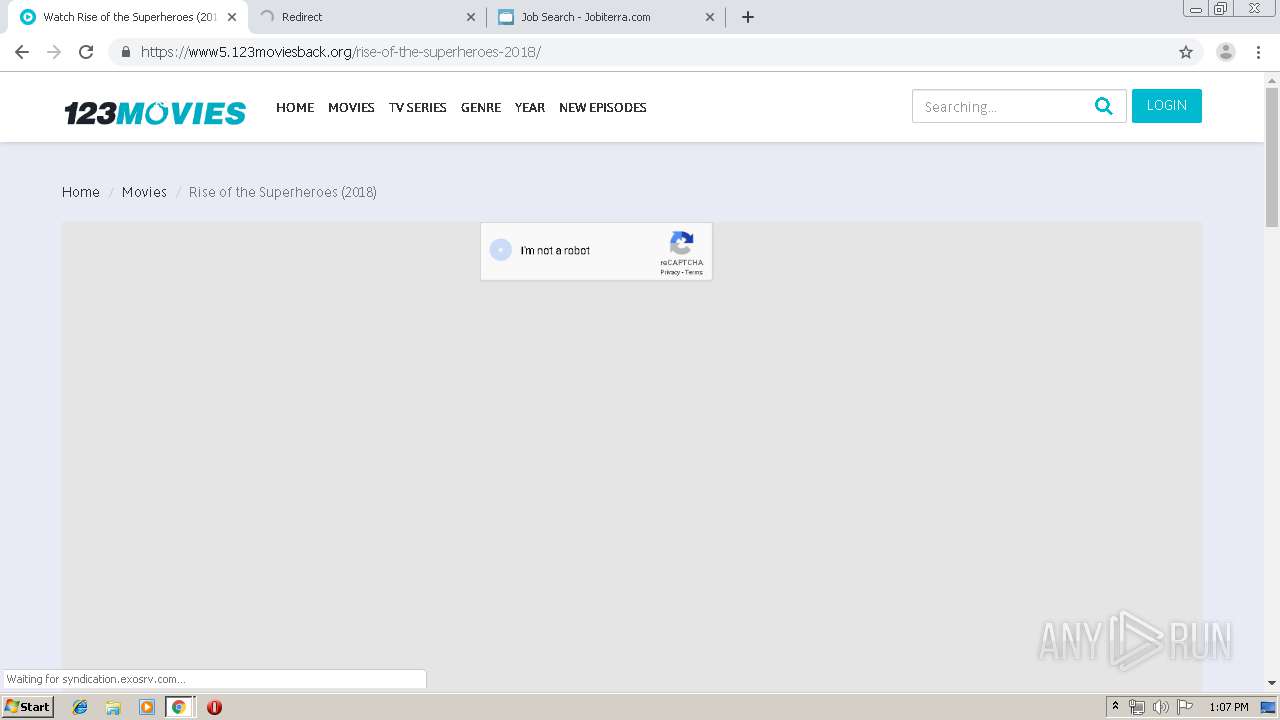Bookmark this page with the star icon
Image resolution: width=1280 pixels, height=720 pixels.
(1186, 52)
